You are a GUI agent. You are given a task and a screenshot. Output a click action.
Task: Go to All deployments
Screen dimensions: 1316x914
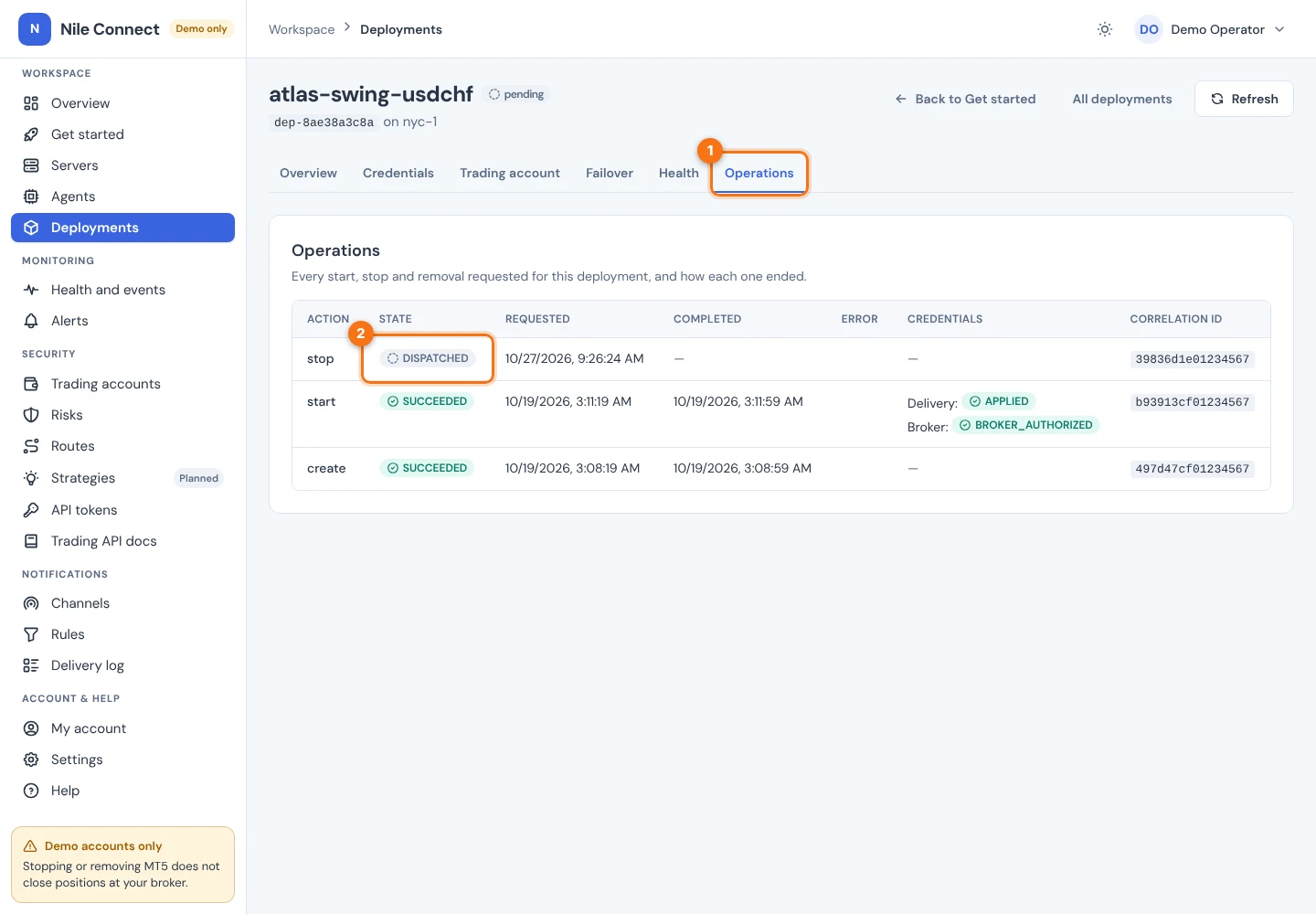[1122, 99]
